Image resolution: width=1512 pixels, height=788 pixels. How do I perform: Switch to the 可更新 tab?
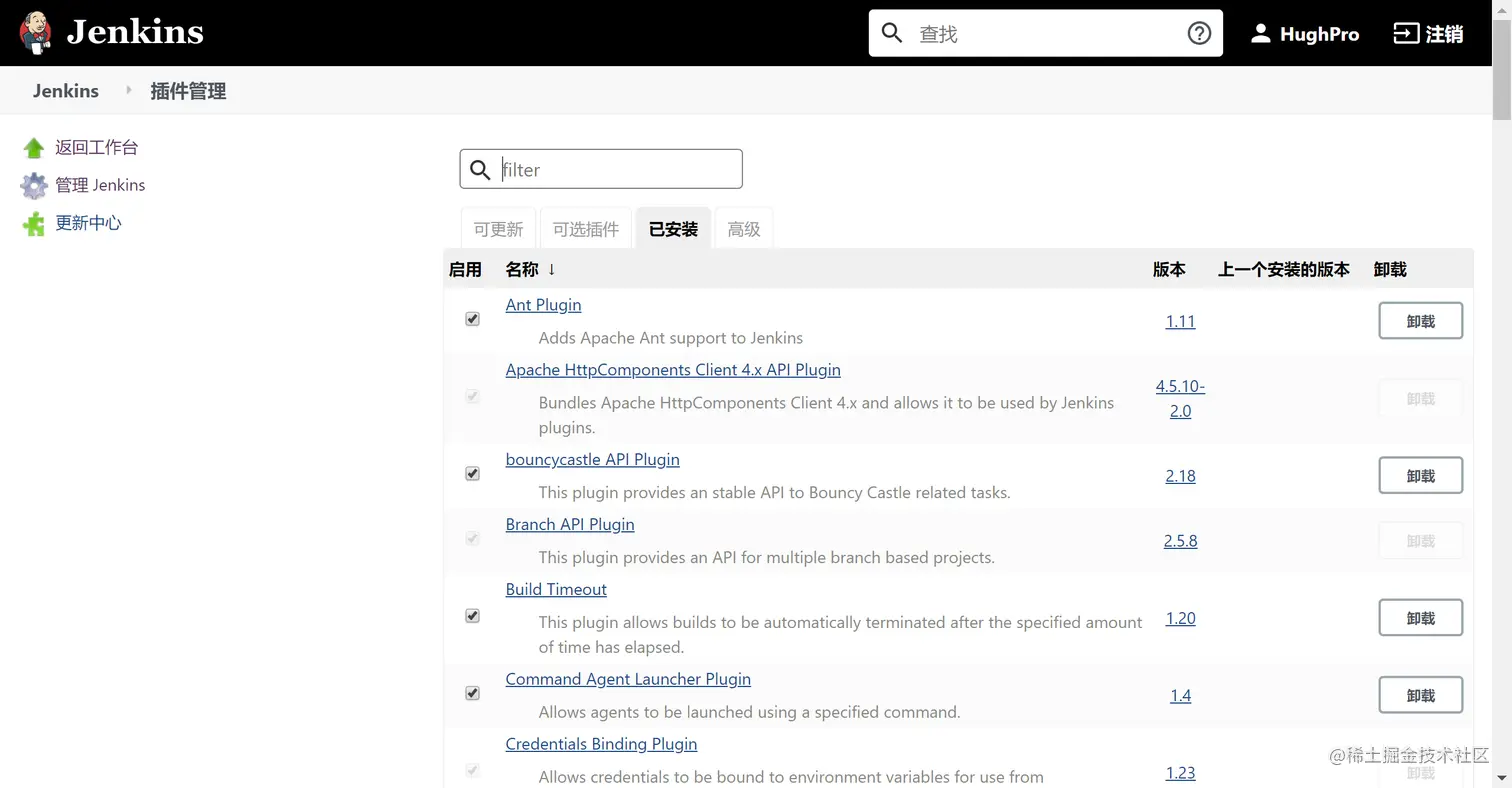[498, 229]
